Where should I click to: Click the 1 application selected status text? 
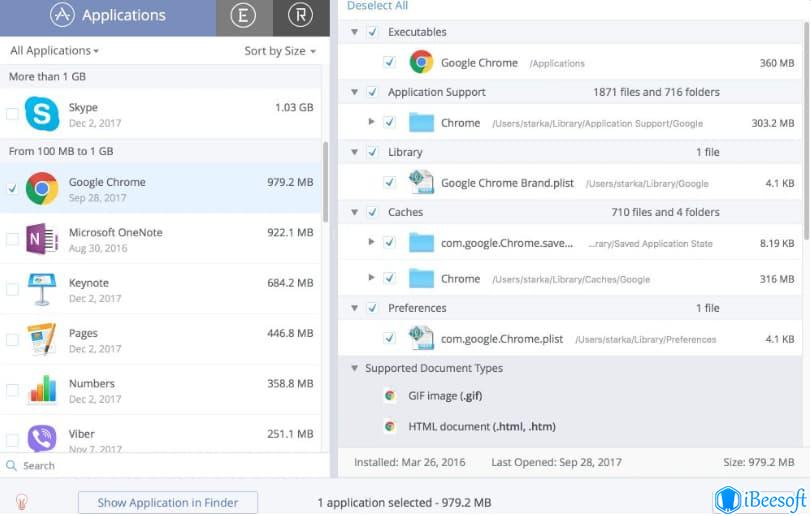point(404,503)
